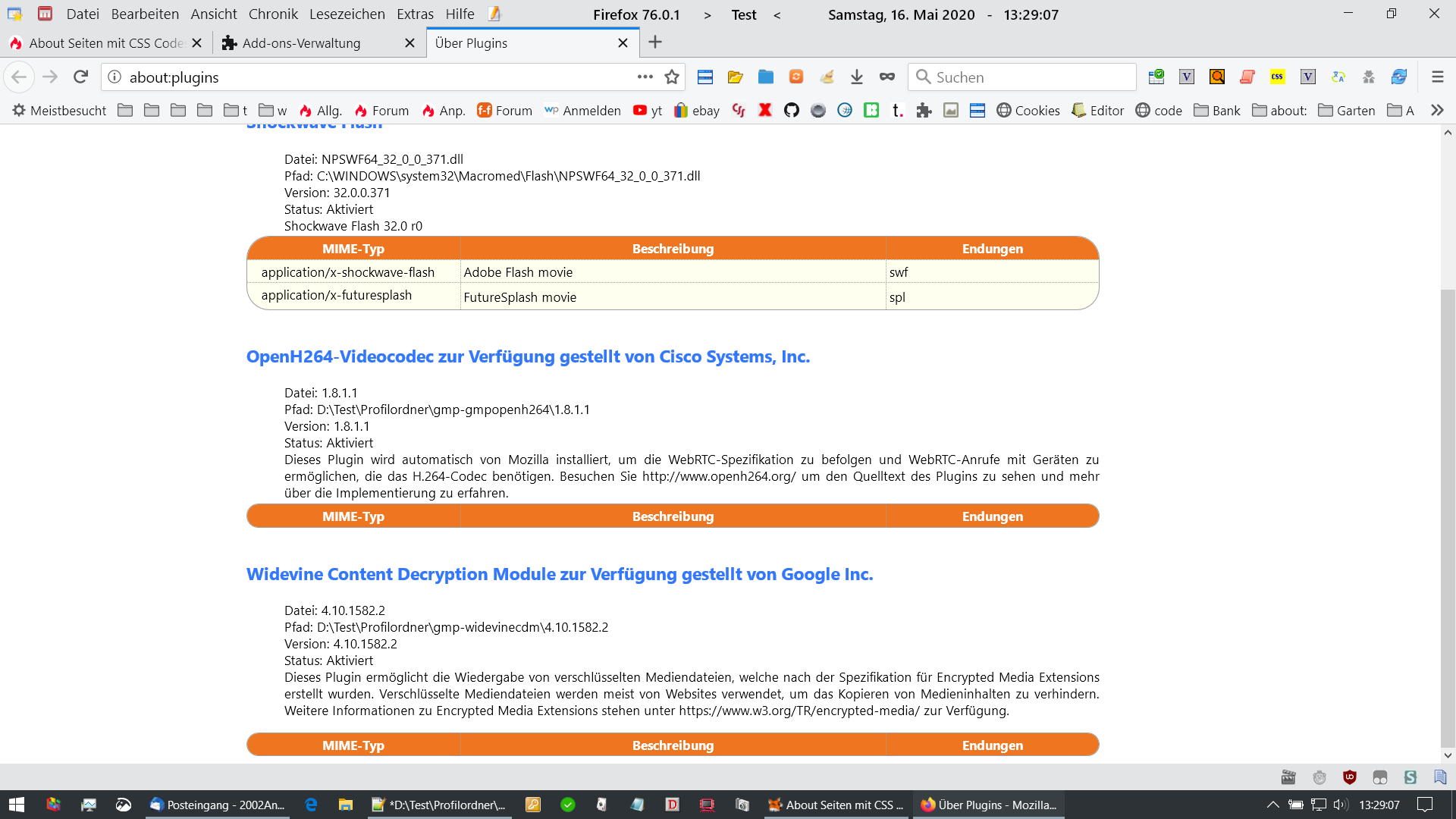Open GitHub bookmark icon
Viewport: 1456px width, 819px height.
[x=792, y=111]
